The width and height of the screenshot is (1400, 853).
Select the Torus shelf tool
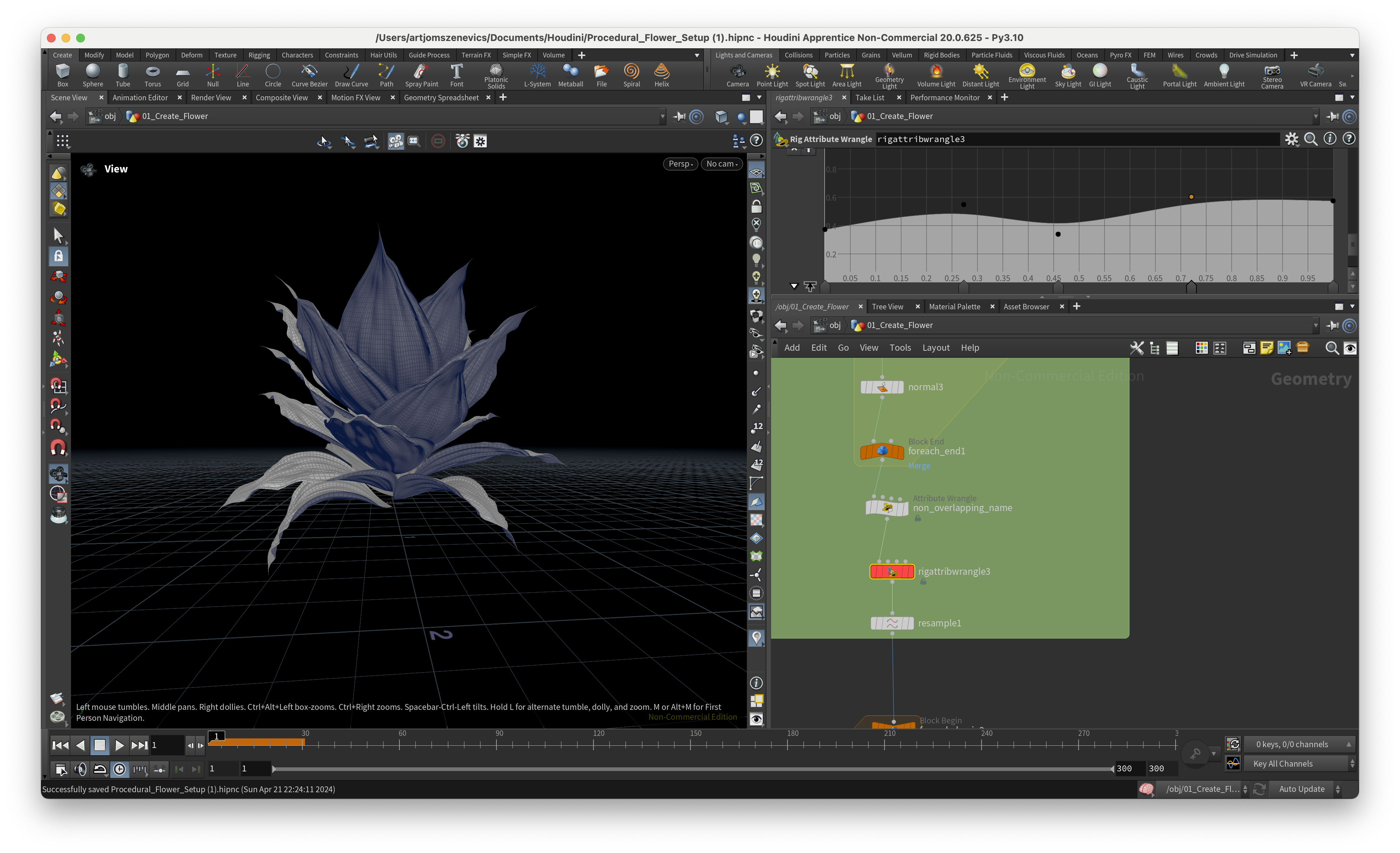click(152, 74)
